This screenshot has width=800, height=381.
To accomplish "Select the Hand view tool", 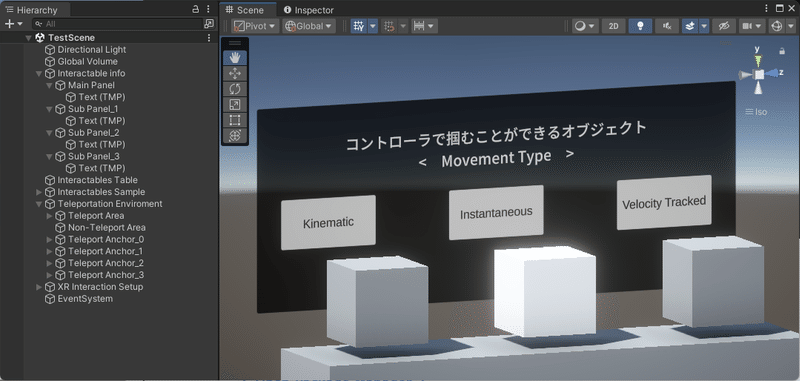I will tap(235, 58).
